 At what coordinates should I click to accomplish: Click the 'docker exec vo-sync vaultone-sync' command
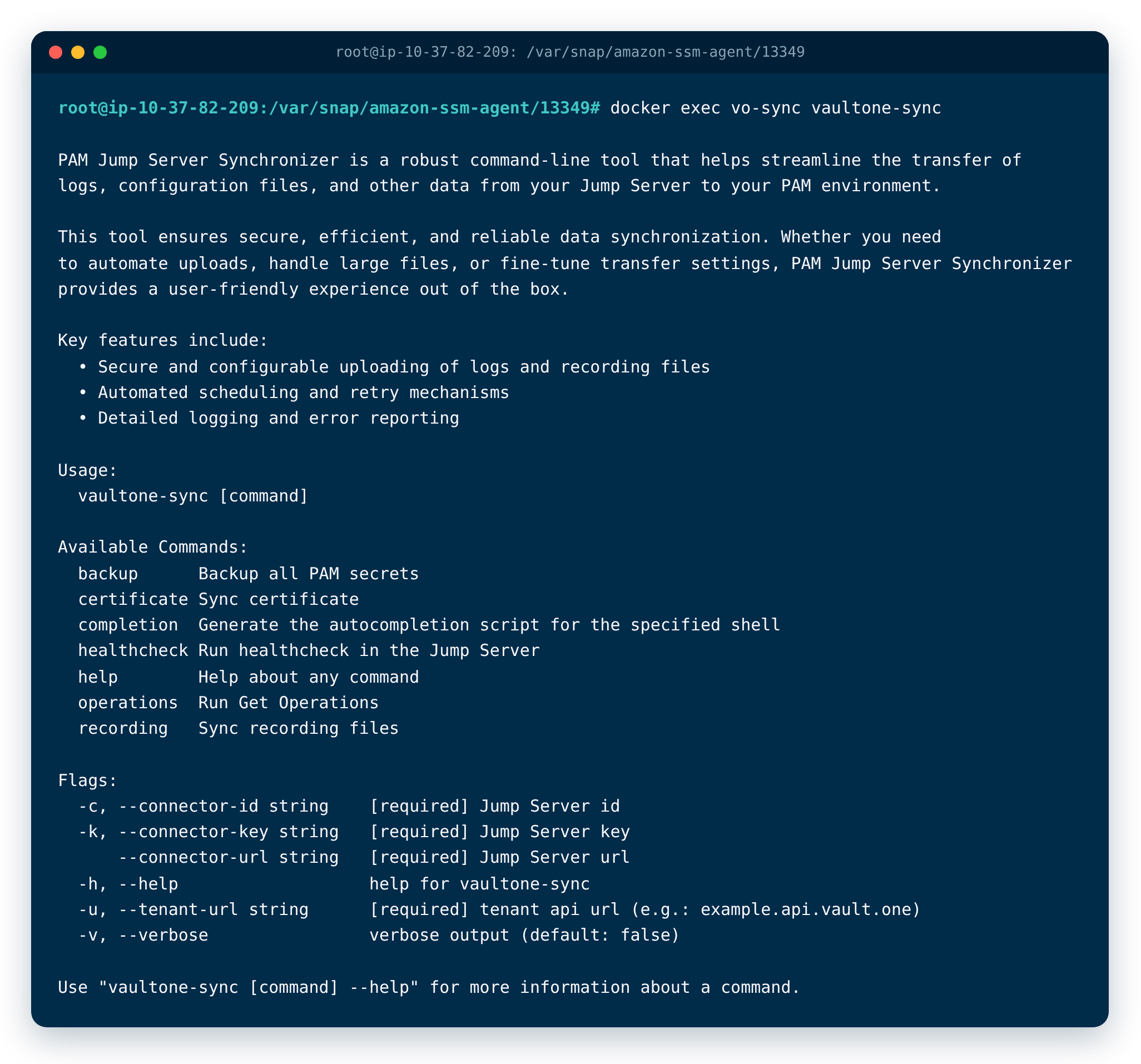(775, 108)
